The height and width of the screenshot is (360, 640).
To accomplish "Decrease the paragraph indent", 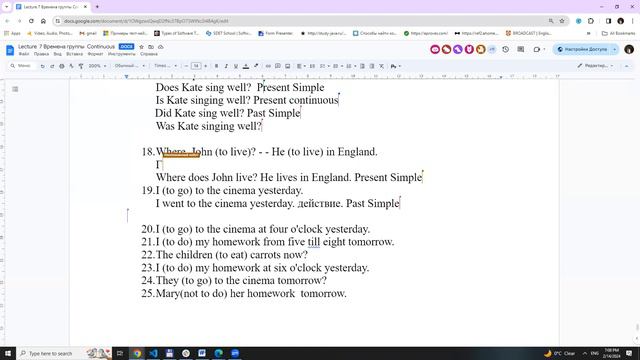I will [362, 66].
